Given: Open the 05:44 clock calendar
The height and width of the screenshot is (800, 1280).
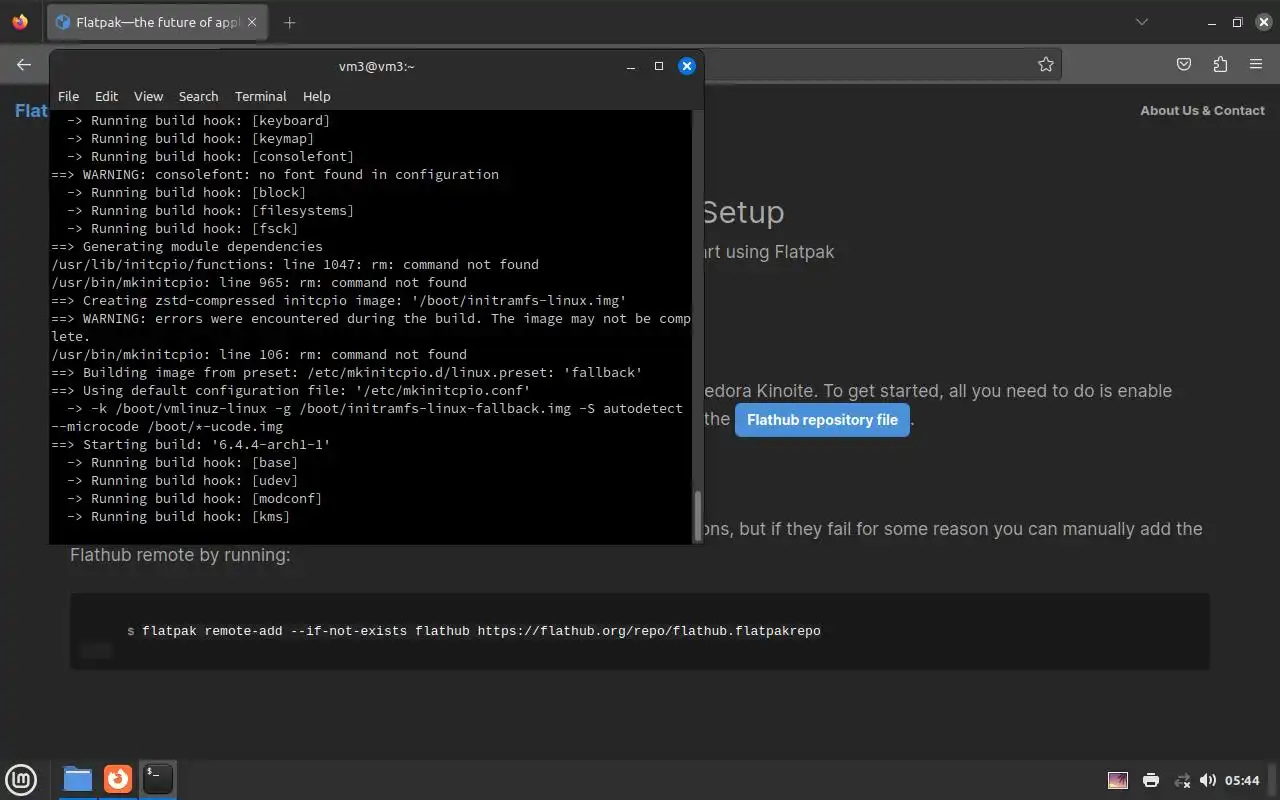Looking at the screenshot, I should click(x=1242, y=780).
